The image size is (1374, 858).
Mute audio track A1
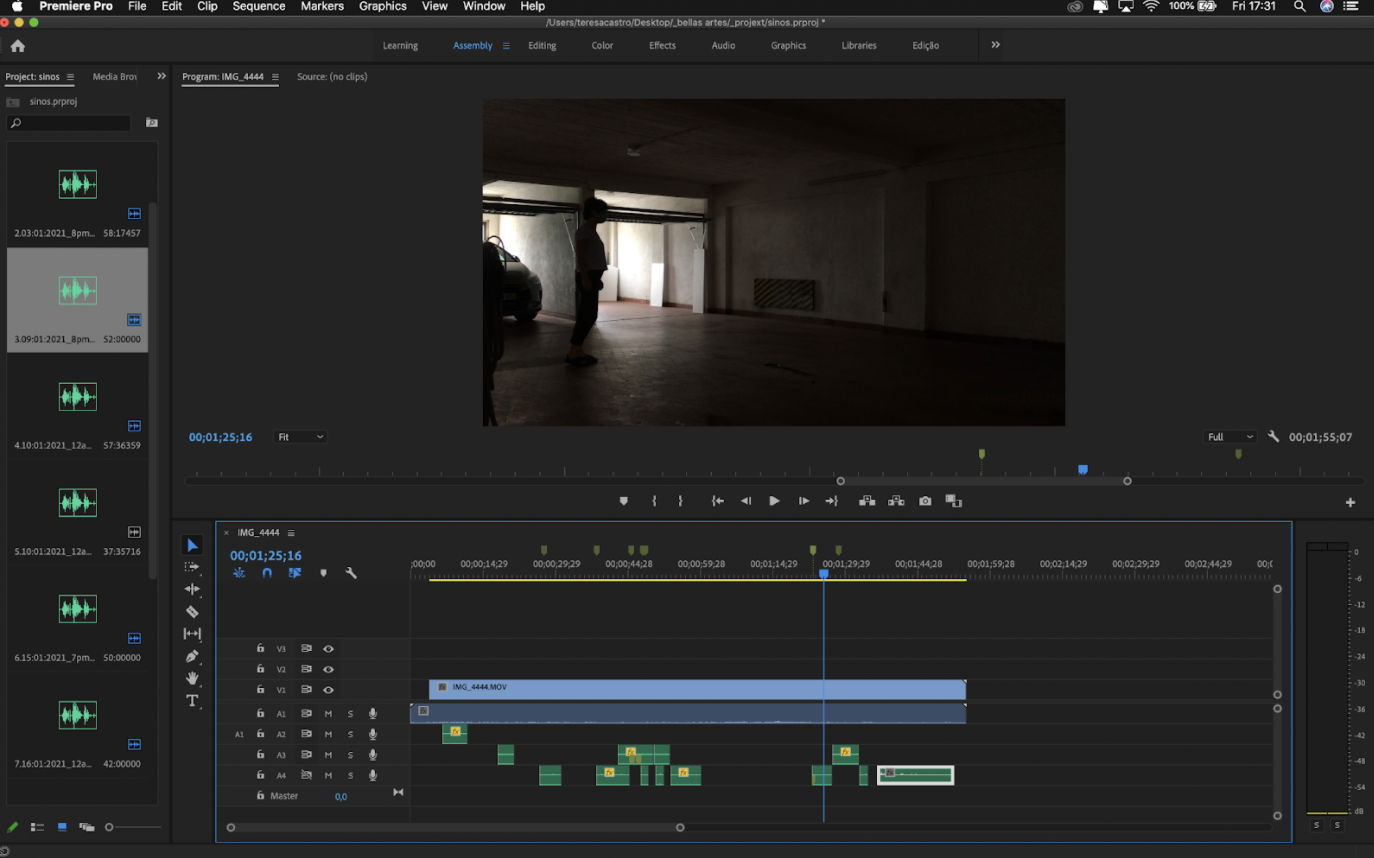[328, 714]
